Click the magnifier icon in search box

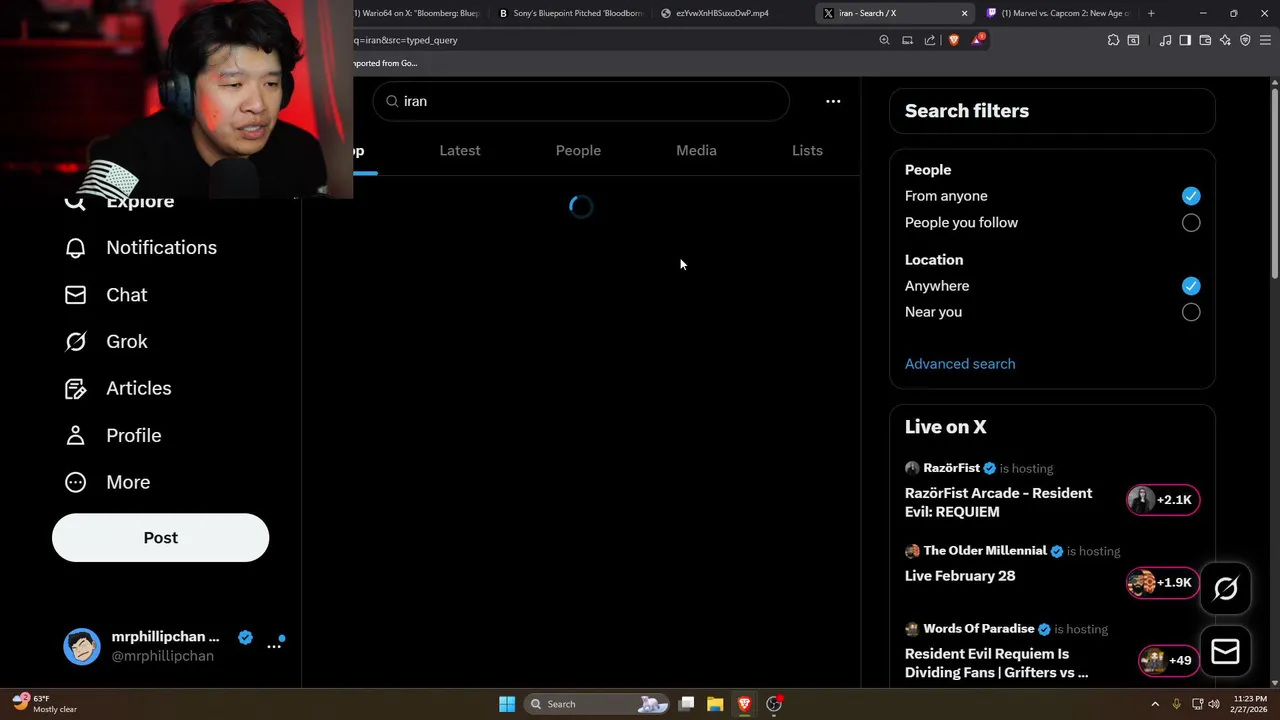click(x=392, y=101)
